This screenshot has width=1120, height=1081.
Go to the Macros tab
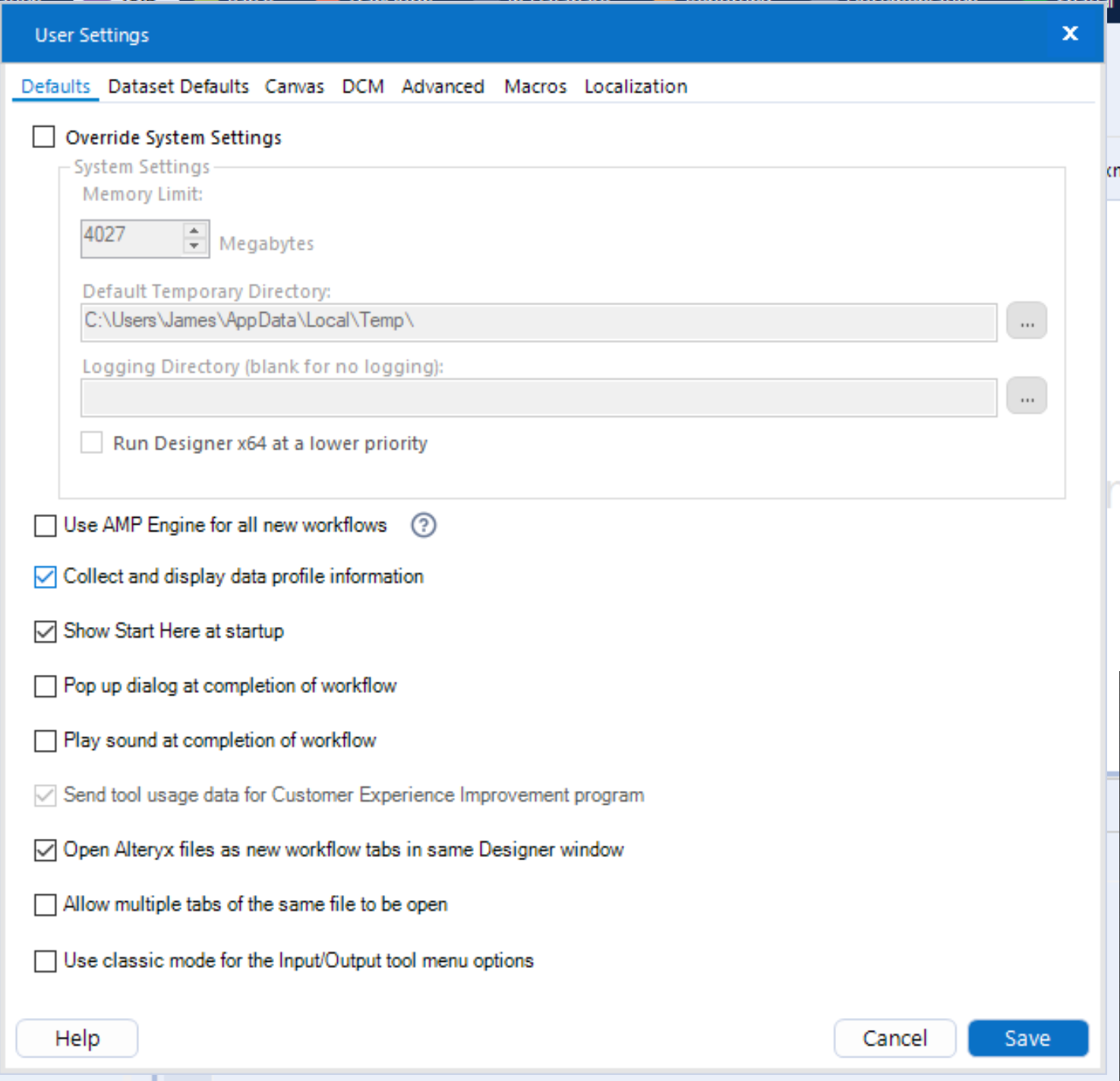(535, 87)
